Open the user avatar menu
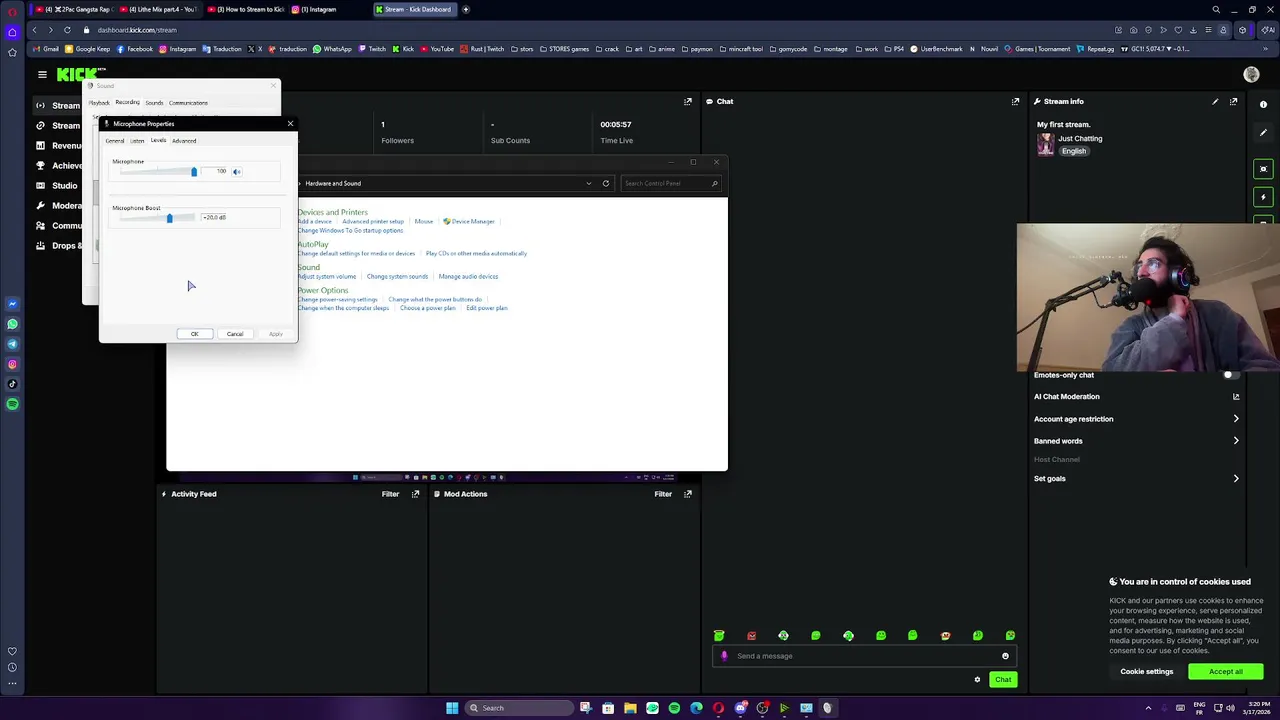1280x720 pixels. point(1251,74)
